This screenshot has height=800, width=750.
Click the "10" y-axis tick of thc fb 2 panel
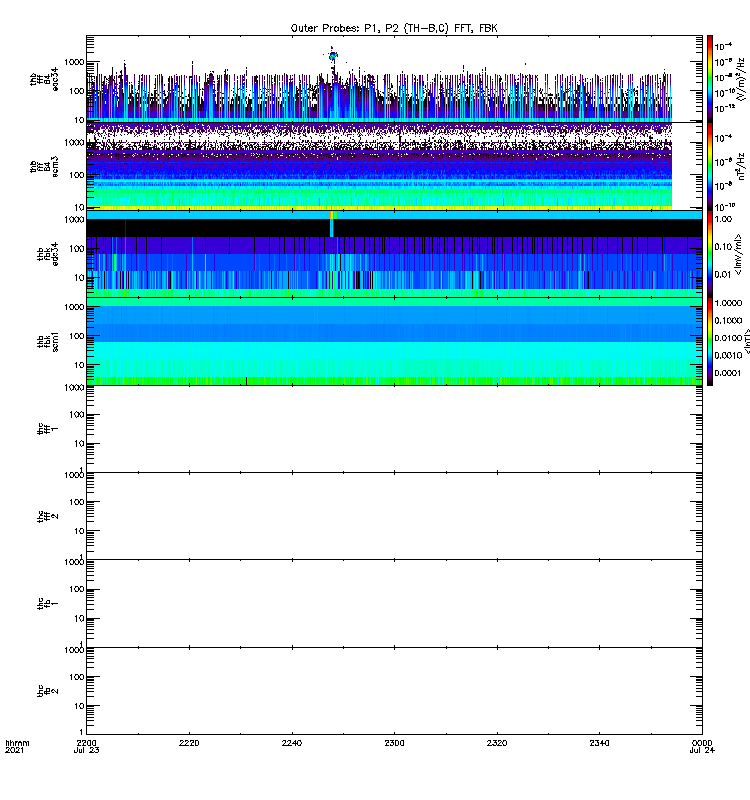click(x=79, y=706)
